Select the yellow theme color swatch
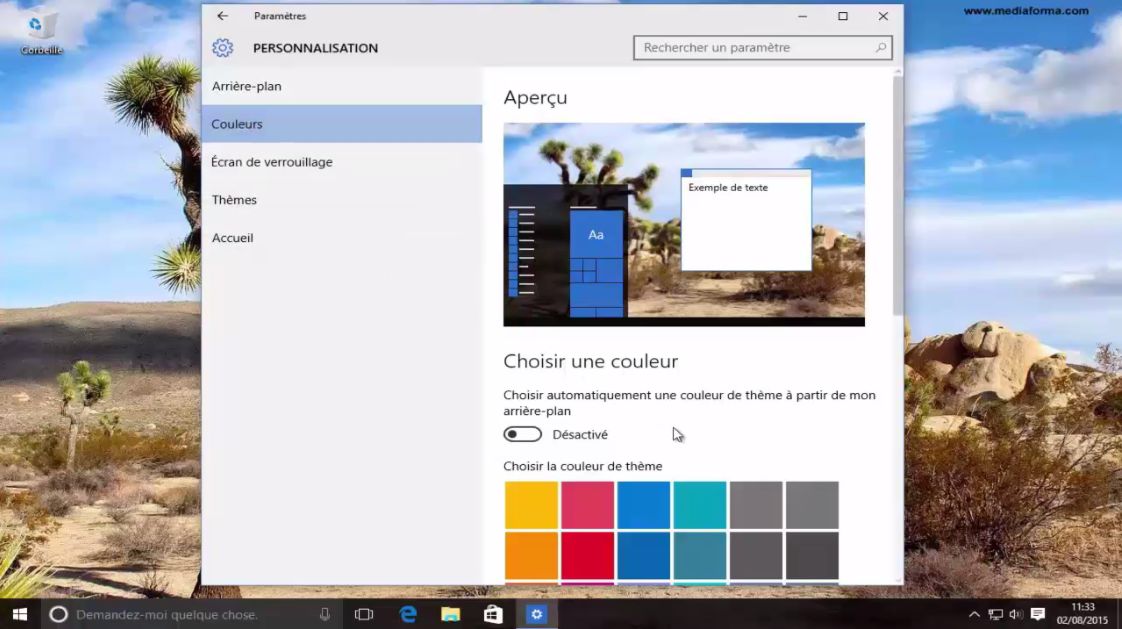1122x629 pixels. (x=531, y=503)
